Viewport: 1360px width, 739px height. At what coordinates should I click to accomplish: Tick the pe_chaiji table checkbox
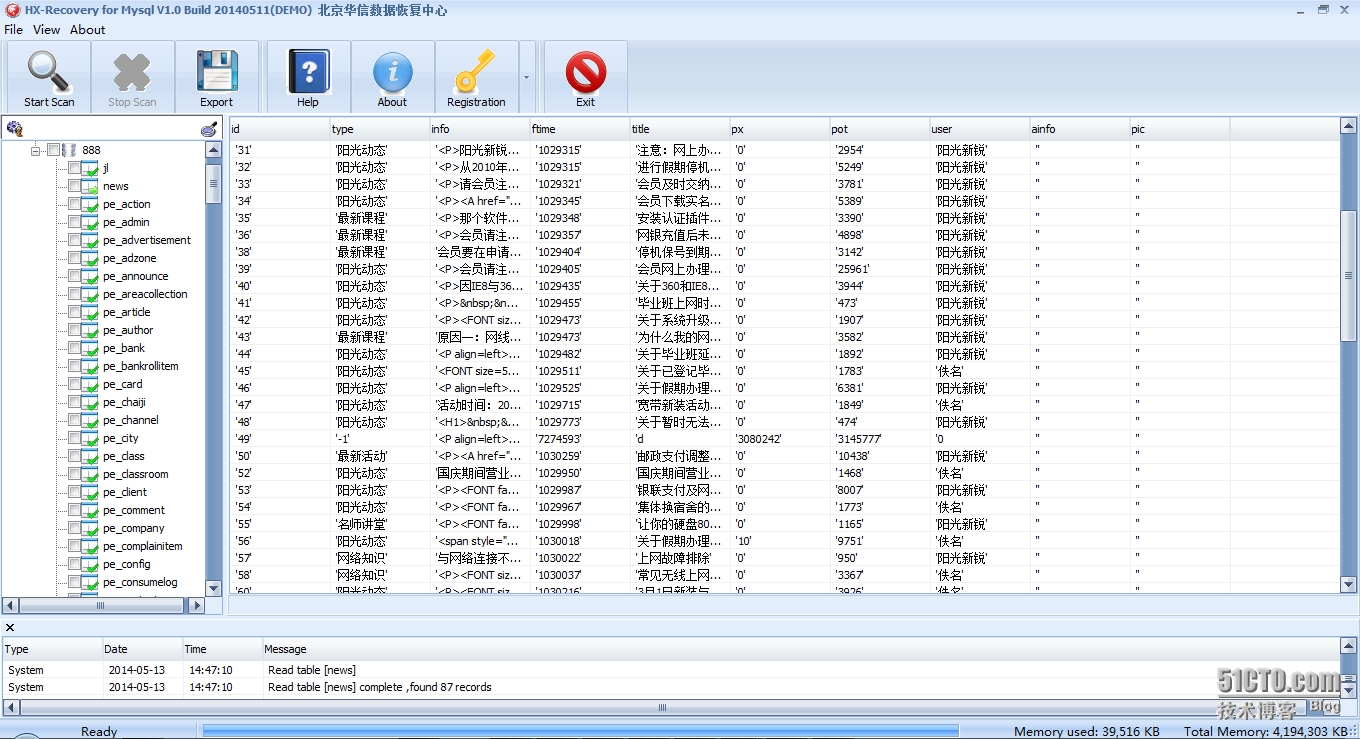point(74,402)
